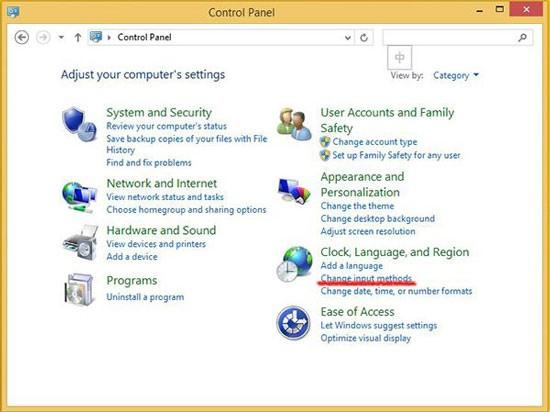Click Change input methods link
The width and height of the screenshot is (550, 412).
(366, 278)
